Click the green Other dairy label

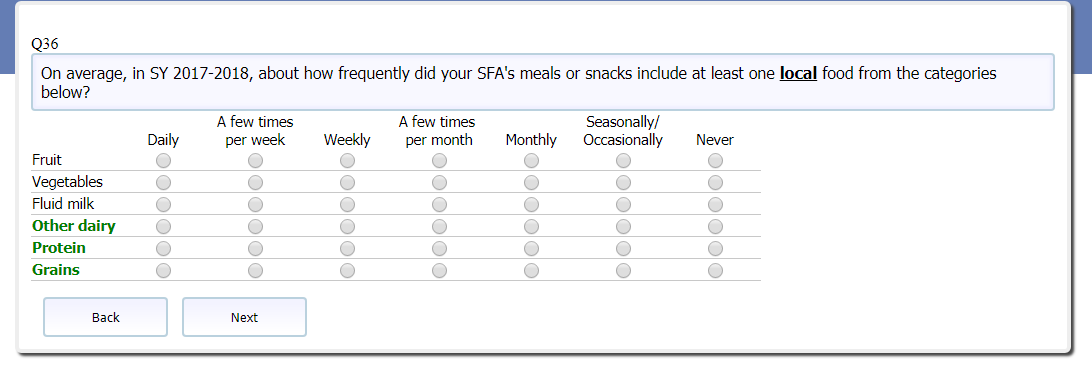(x=74, y=226)
